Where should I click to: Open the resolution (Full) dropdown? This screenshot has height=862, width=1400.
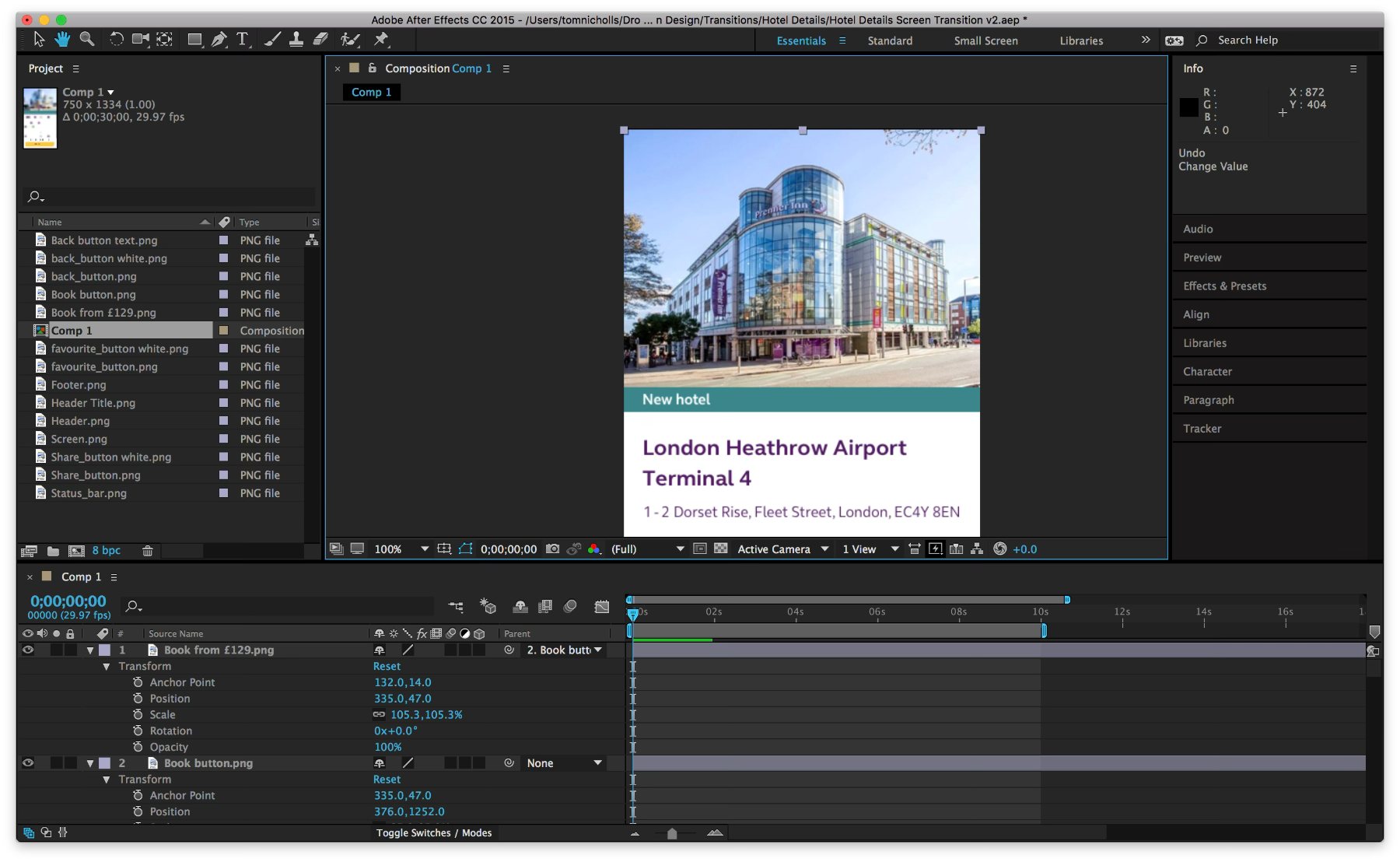[x=647, y=549]
